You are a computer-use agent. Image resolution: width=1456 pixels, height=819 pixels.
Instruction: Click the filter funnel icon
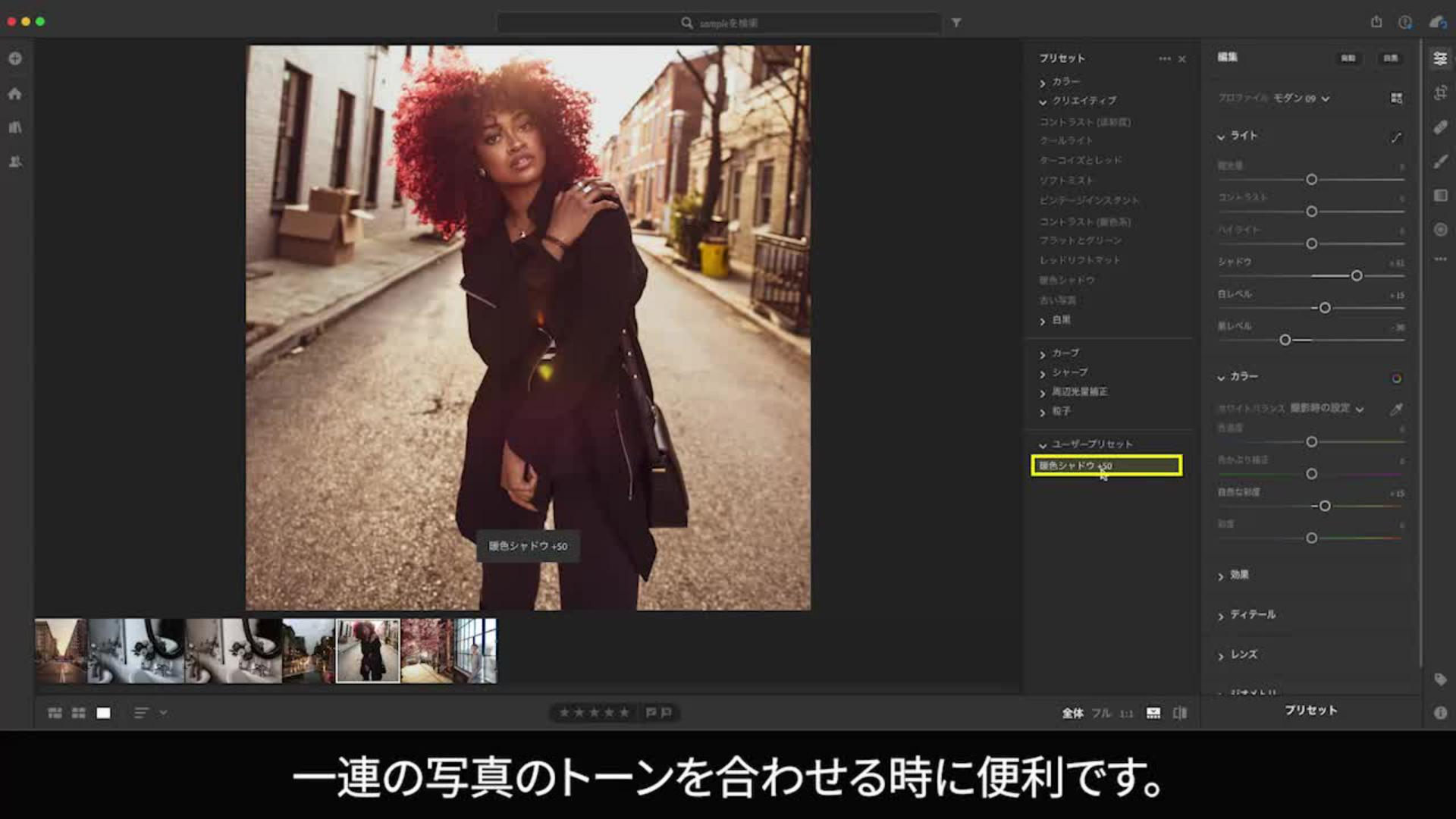[x=956, y=23]
